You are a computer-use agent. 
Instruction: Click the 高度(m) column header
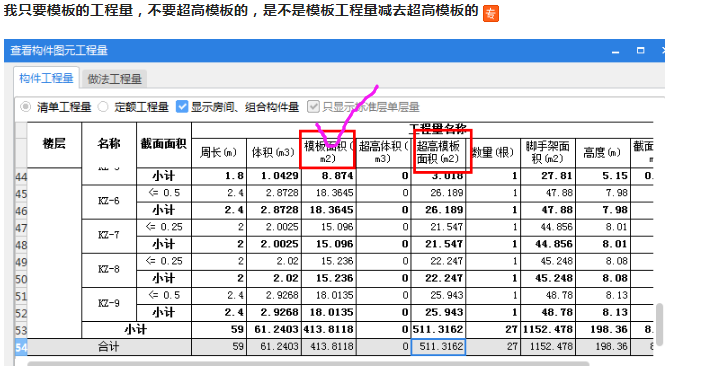603,153
